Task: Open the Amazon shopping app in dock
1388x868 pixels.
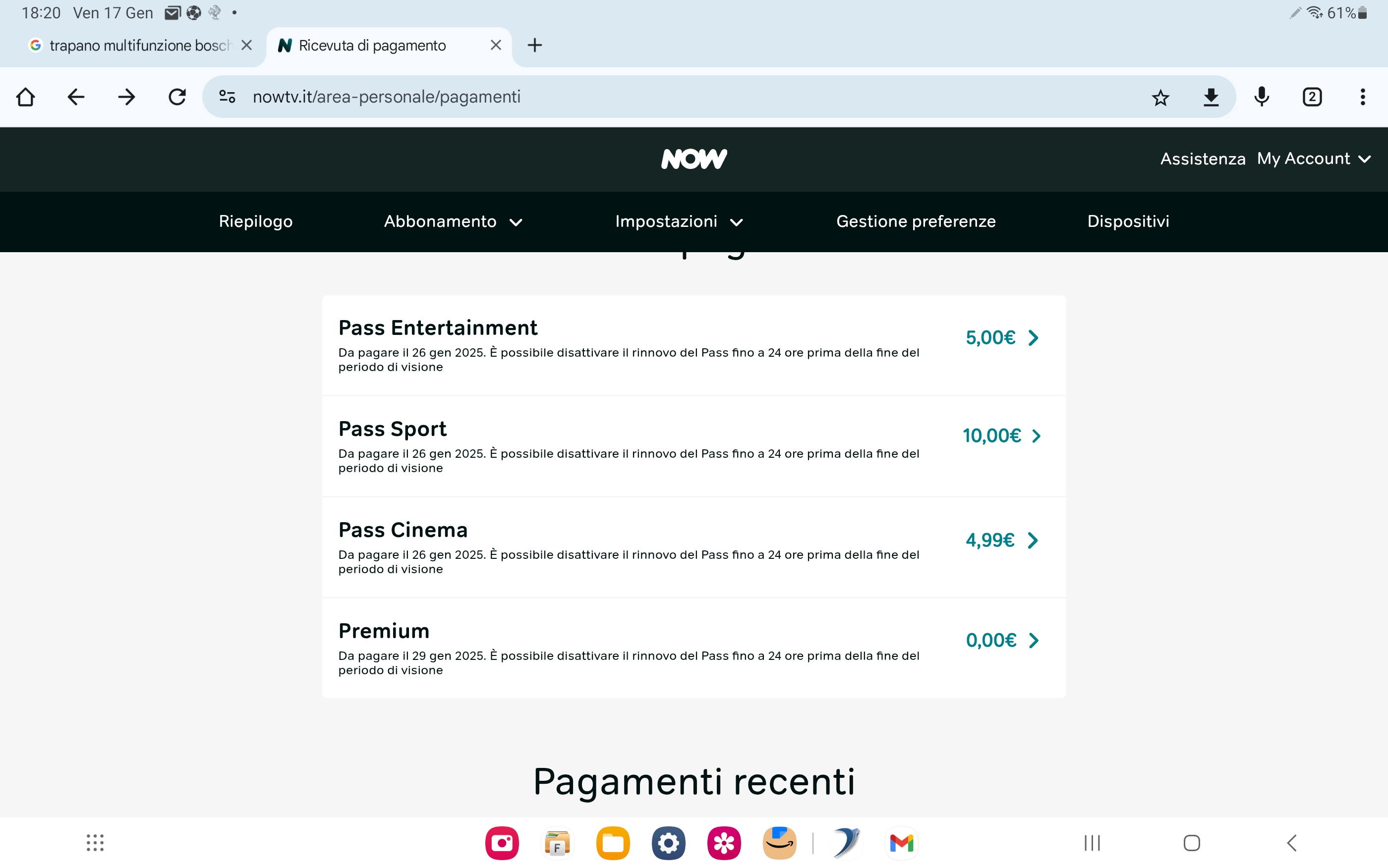Action: (x=779, y=843)
